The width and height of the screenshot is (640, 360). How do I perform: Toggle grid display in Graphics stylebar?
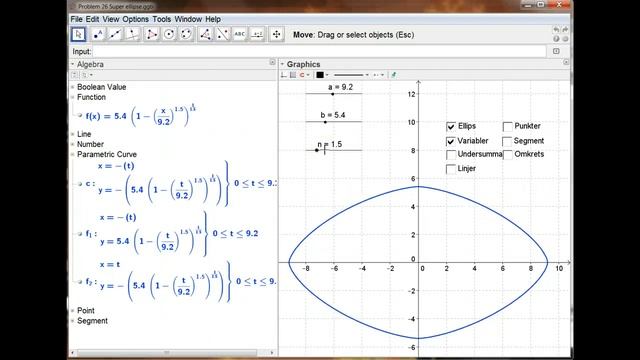293,75
